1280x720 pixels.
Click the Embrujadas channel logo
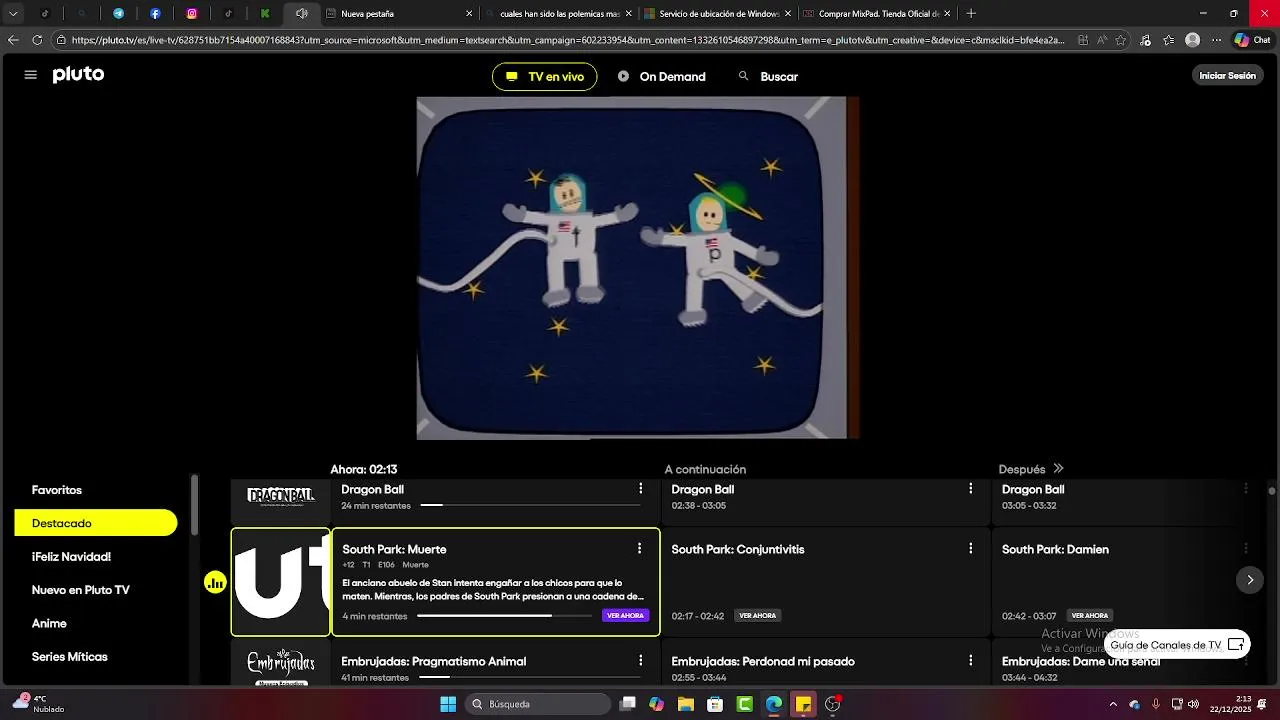281,665
